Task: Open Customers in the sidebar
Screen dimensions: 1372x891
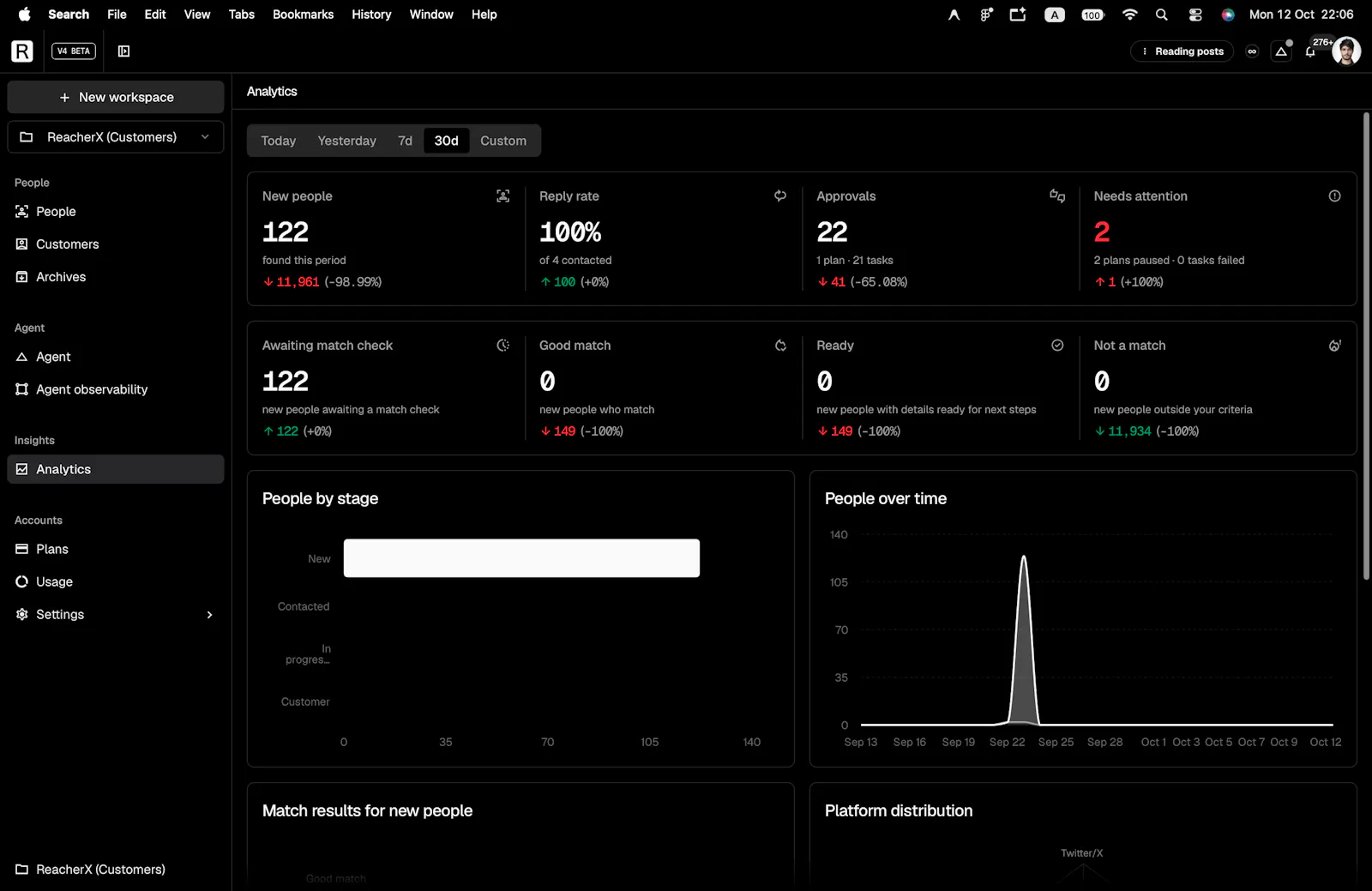Action: pyautogui.click(x=116, y=244)
